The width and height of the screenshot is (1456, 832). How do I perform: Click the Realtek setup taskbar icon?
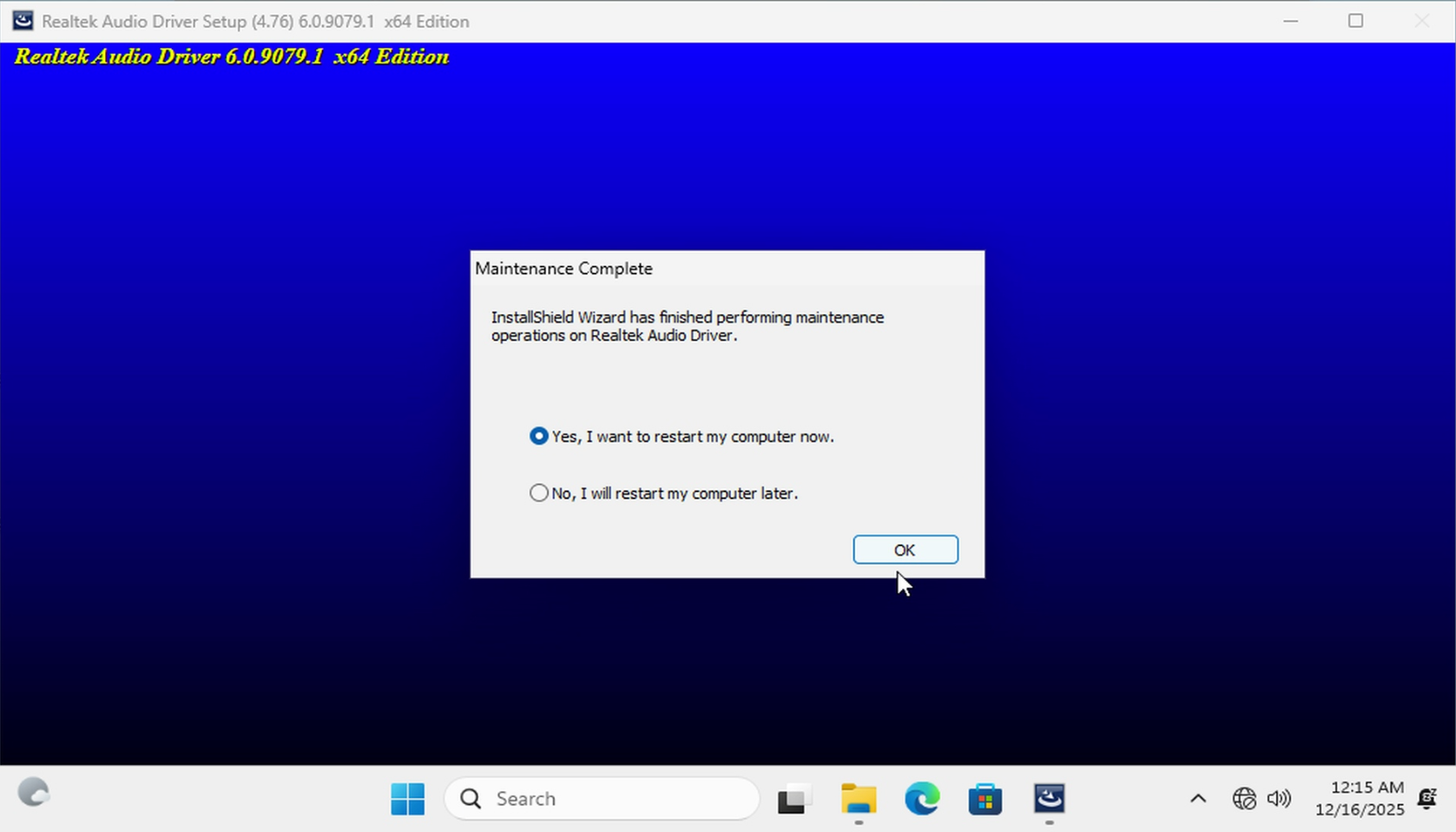1049,799
